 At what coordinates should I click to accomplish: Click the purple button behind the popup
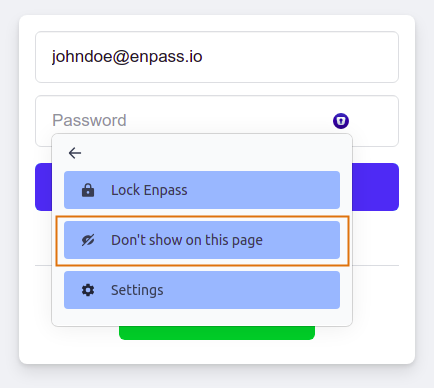[x=375, y=187]
